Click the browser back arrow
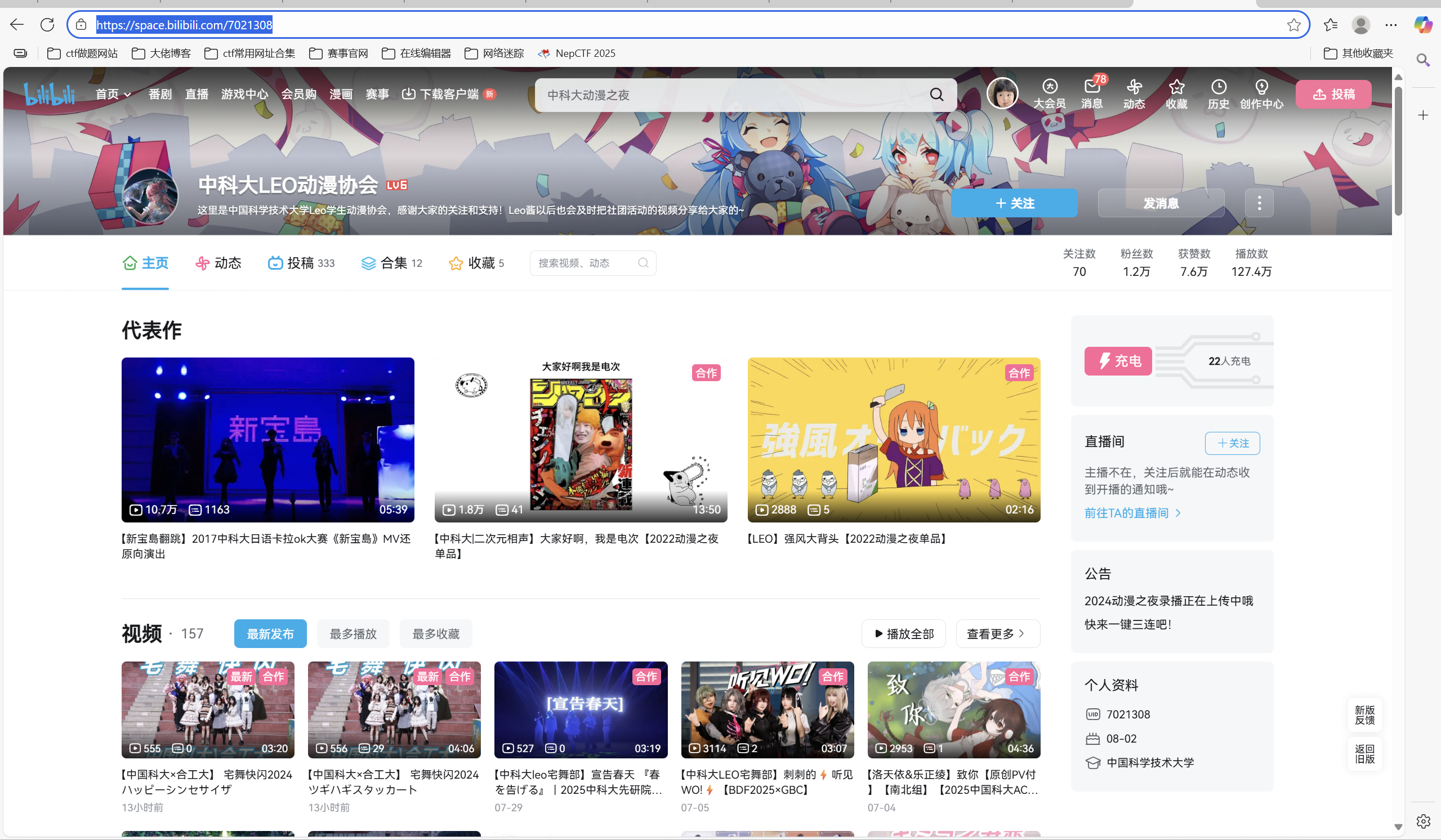 point(17,25)
